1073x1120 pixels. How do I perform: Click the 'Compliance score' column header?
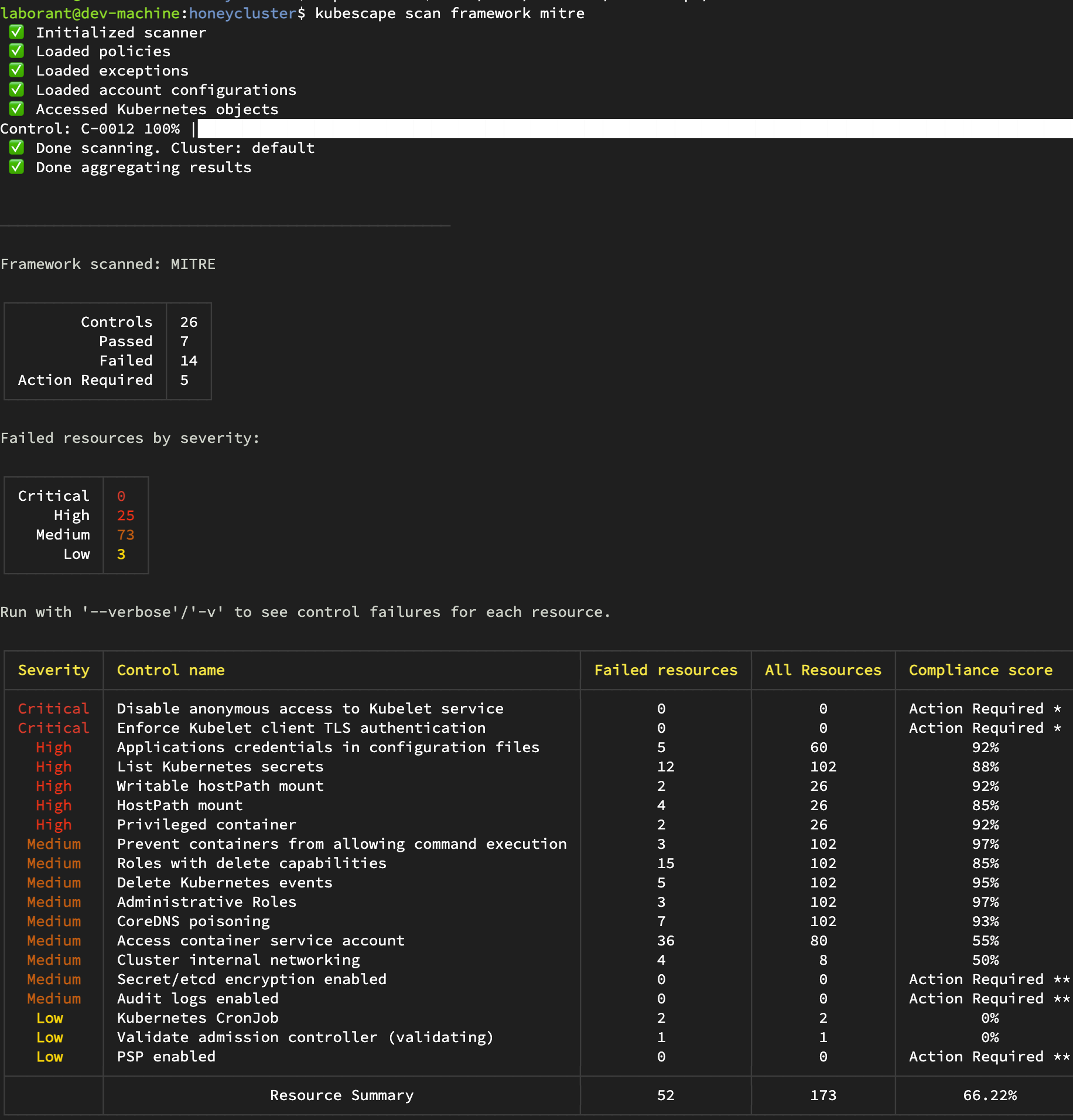(x=981, y=670)
